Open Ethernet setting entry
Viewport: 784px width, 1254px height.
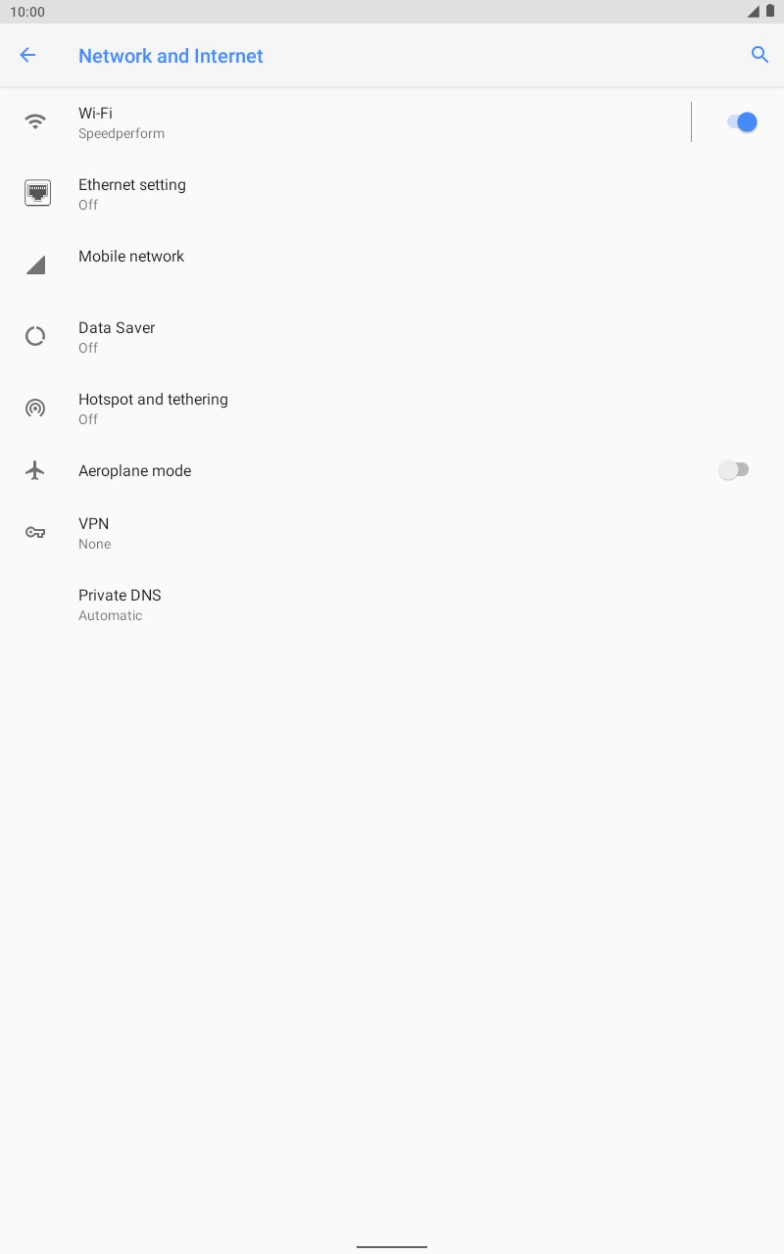[392, 193]
